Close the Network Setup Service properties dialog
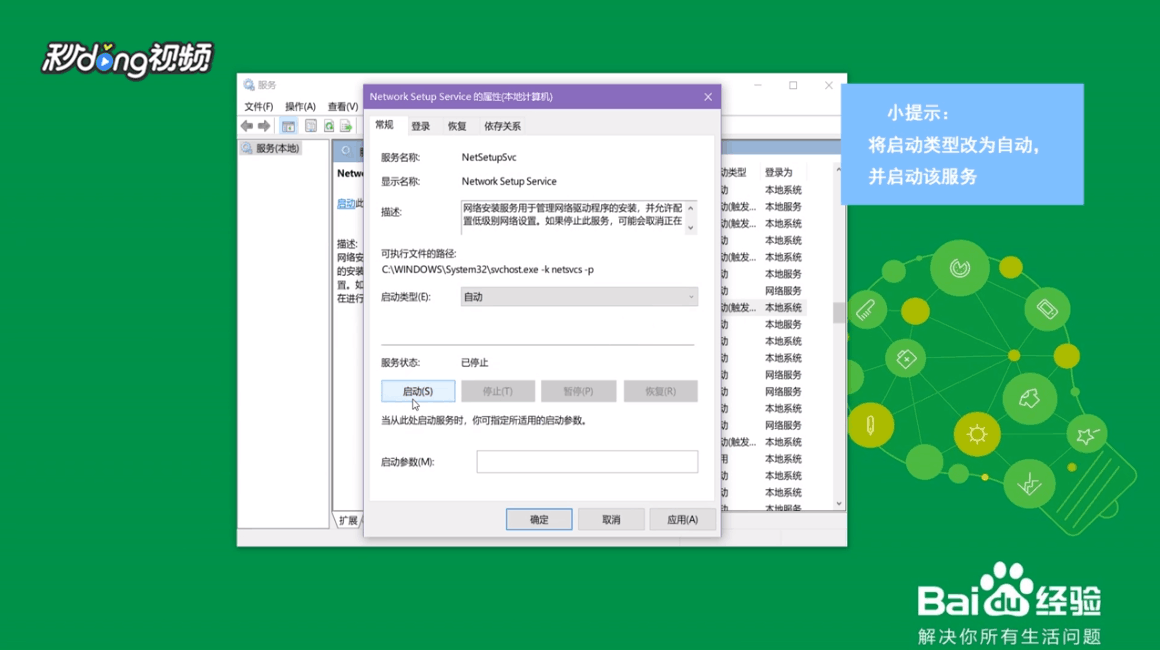The height and width of the screenshot is (650, 1160). tap(708, 97)
